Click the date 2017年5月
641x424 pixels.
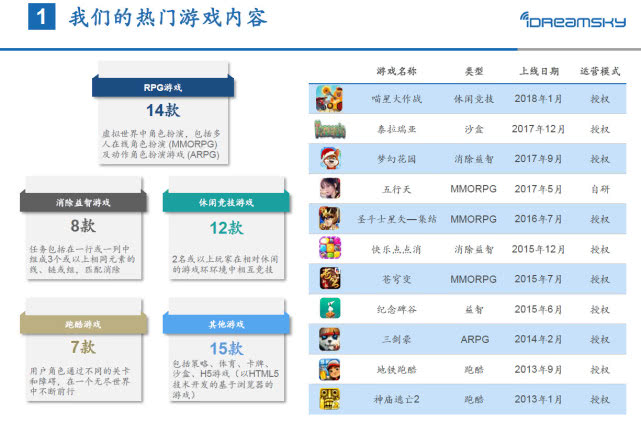(x=538, y=189)
